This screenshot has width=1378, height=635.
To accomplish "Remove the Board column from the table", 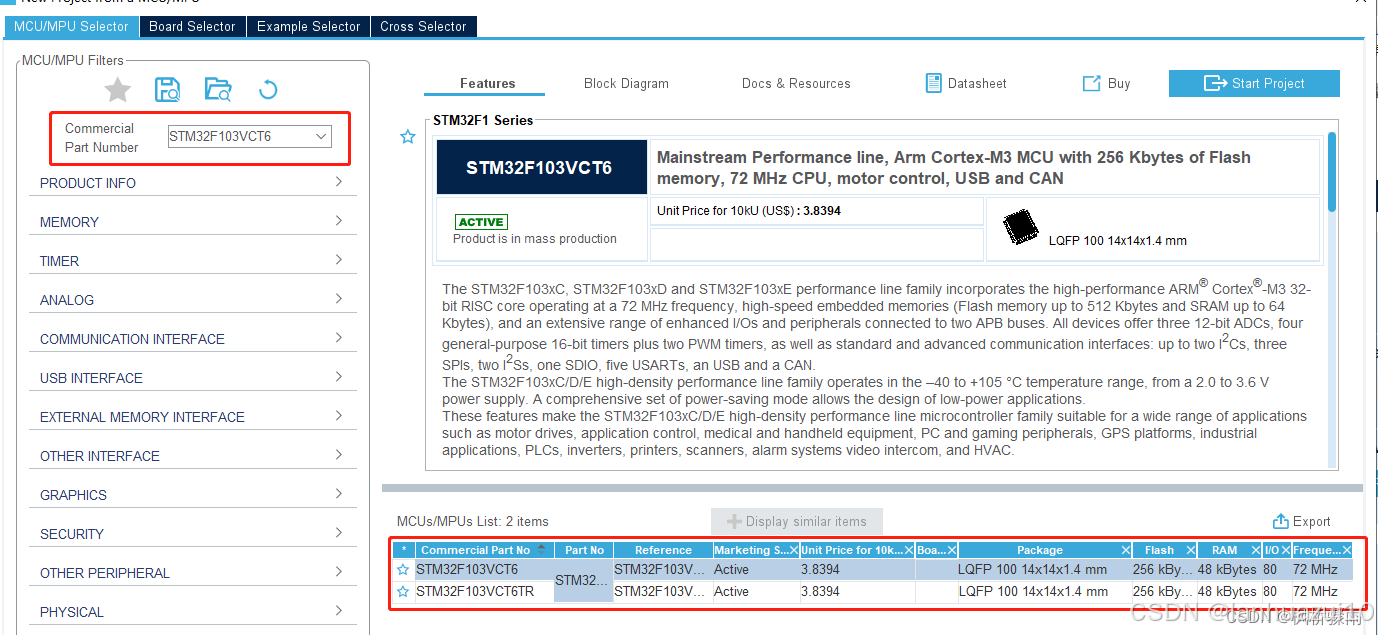I will (951, 550).
